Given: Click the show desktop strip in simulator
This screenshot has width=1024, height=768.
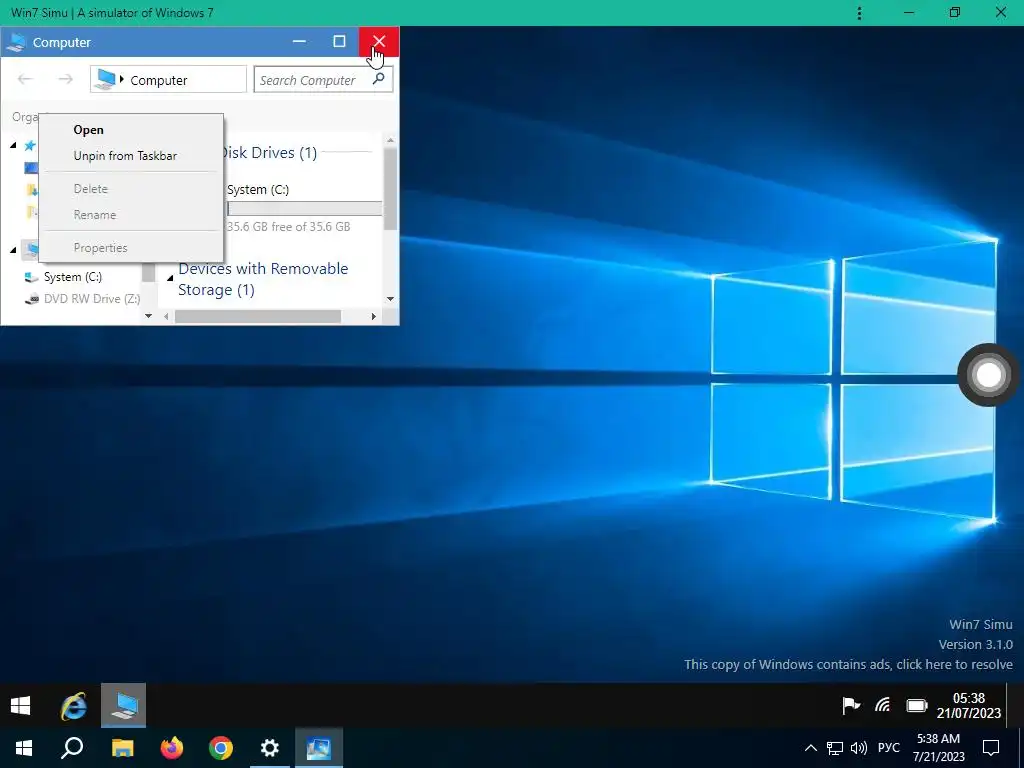Looking at the screenshot, I should pos(1015,705).
